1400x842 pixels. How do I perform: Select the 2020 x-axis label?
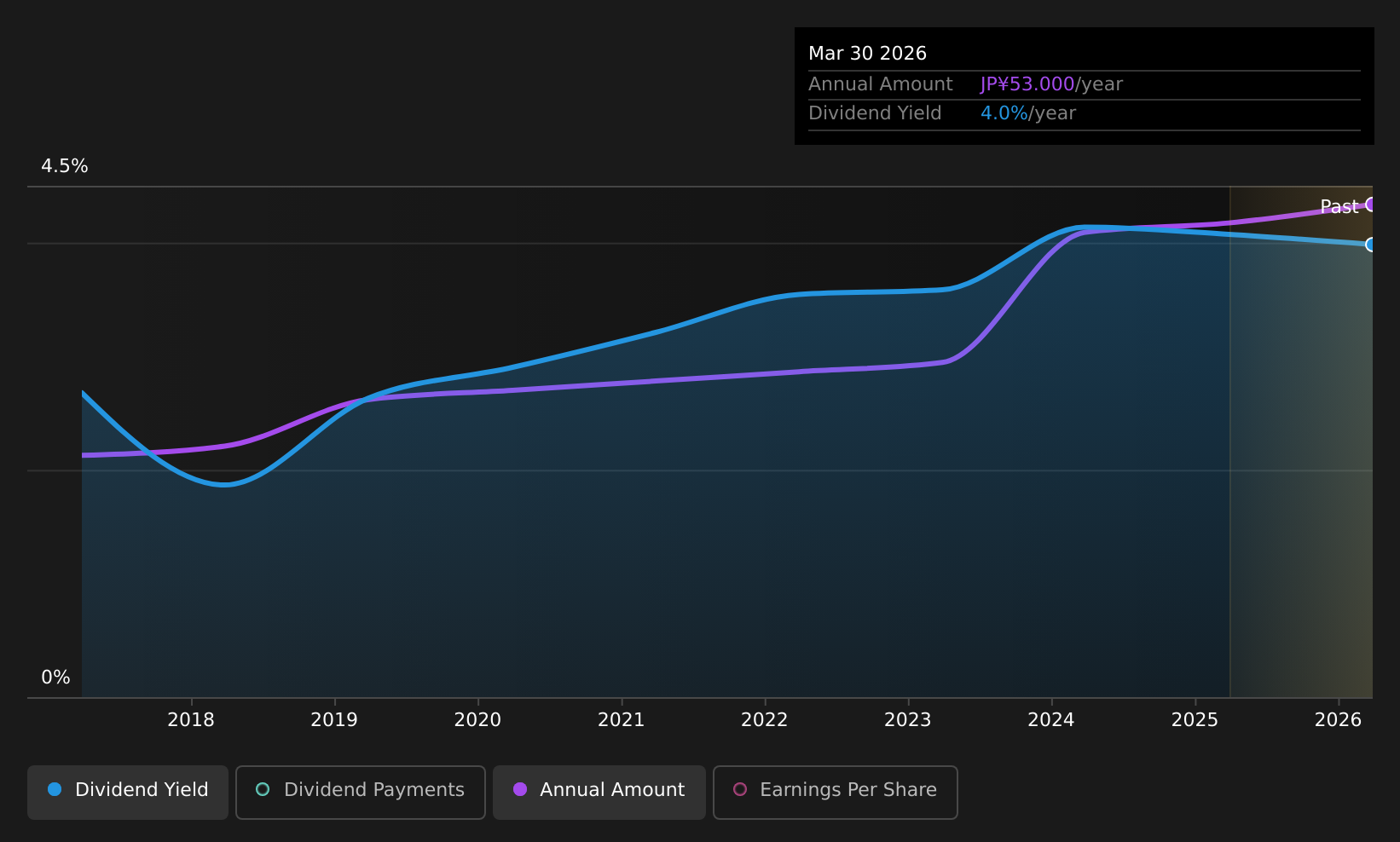(477, 720)
